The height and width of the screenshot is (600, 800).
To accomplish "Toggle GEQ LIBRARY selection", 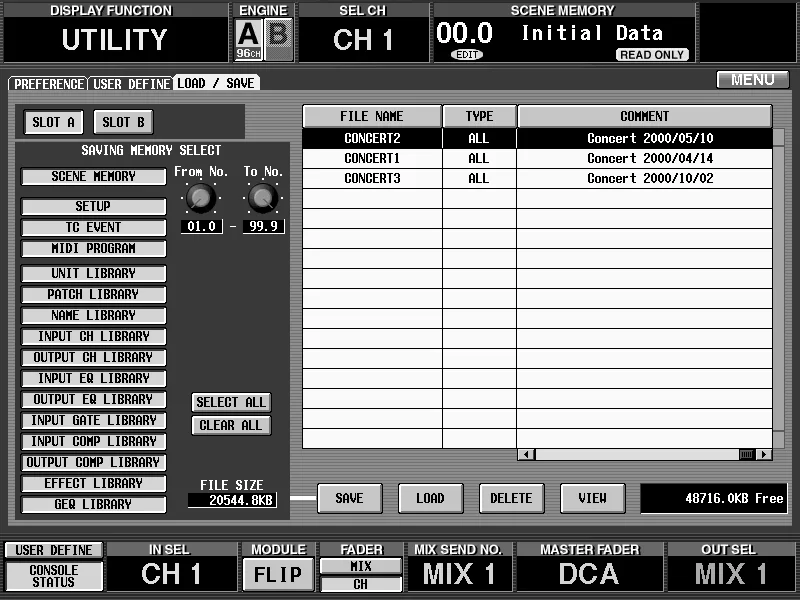I will 93,504.
